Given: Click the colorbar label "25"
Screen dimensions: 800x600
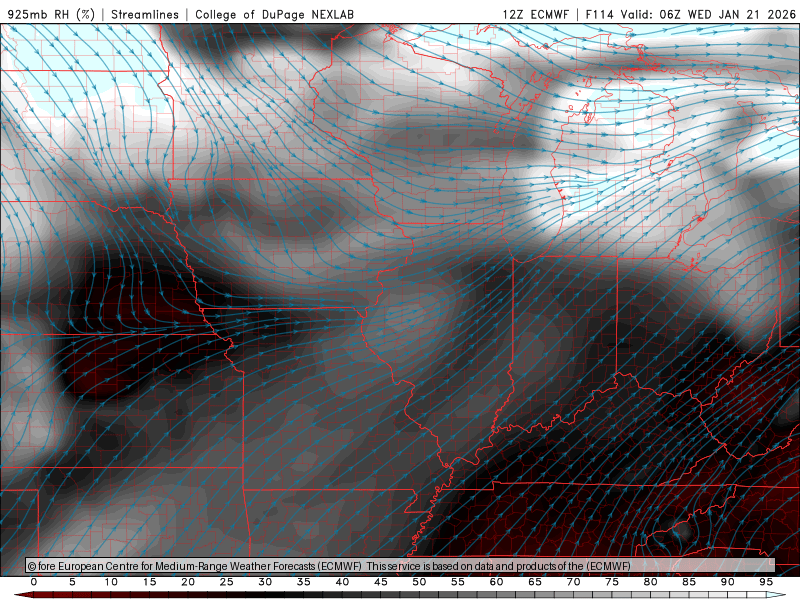Looking at the screenshot, I should 227,582.
